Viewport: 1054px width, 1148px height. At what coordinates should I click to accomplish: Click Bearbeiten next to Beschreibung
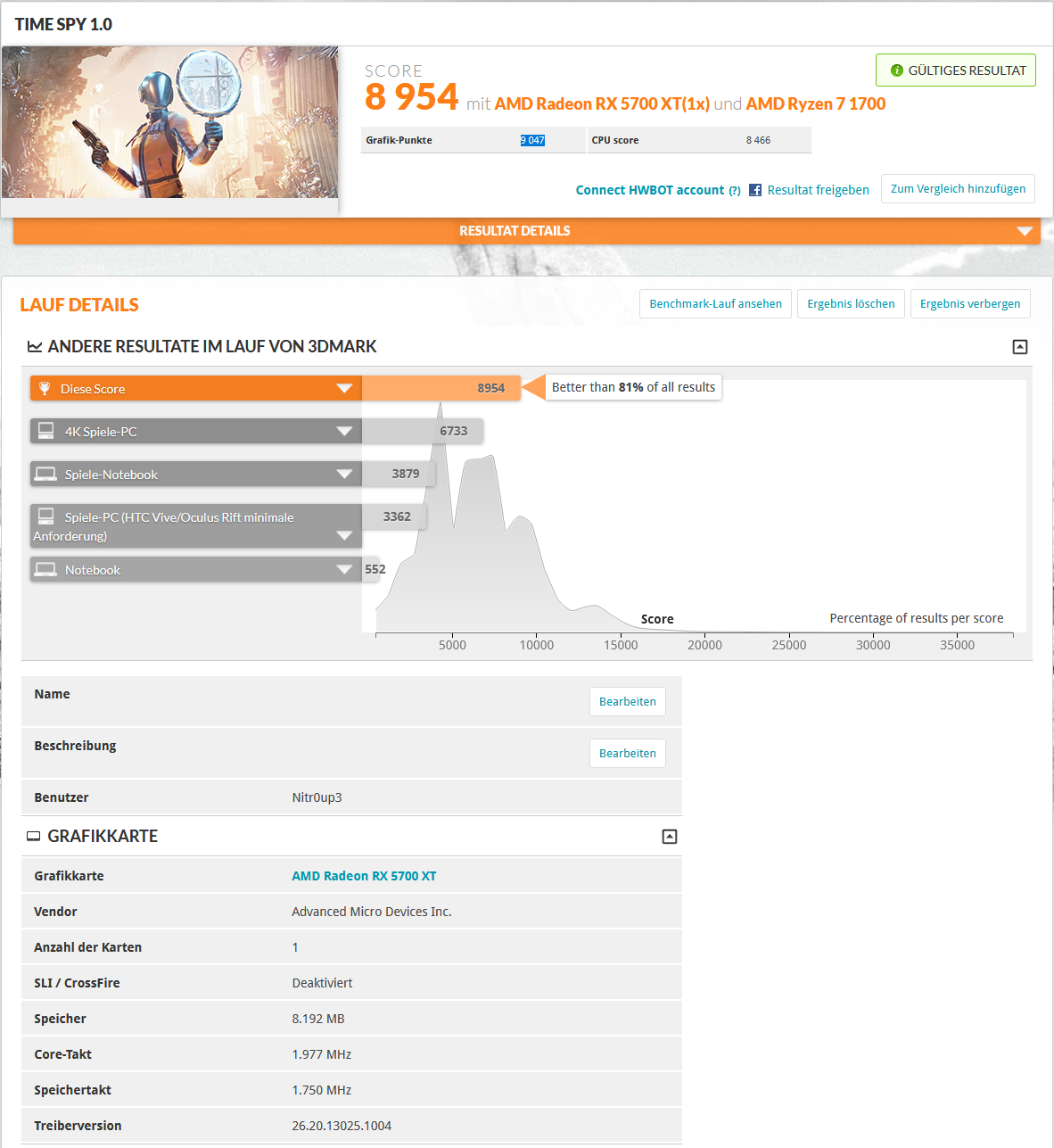628,754
